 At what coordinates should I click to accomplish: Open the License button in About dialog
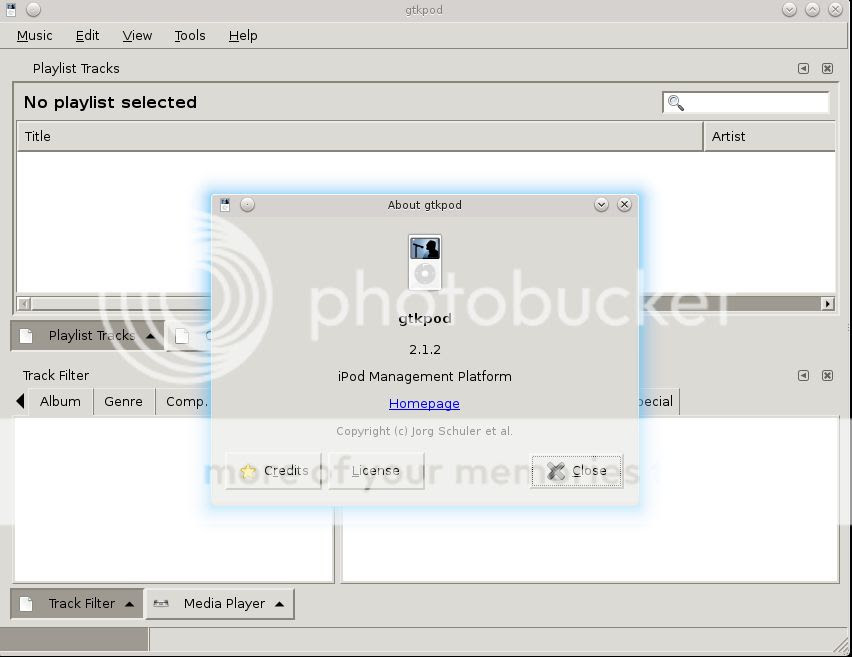(x=376, y=471)
